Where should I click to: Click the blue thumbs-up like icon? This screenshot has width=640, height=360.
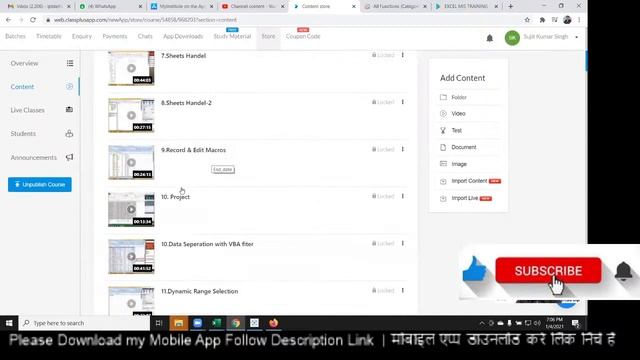point(475,269)
